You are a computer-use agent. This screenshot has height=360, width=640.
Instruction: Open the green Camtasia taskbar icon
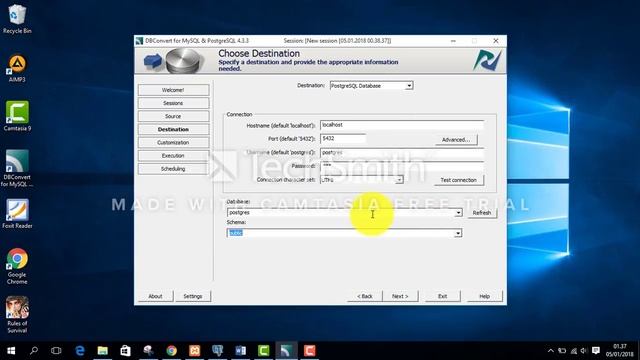tap(264, 351)
